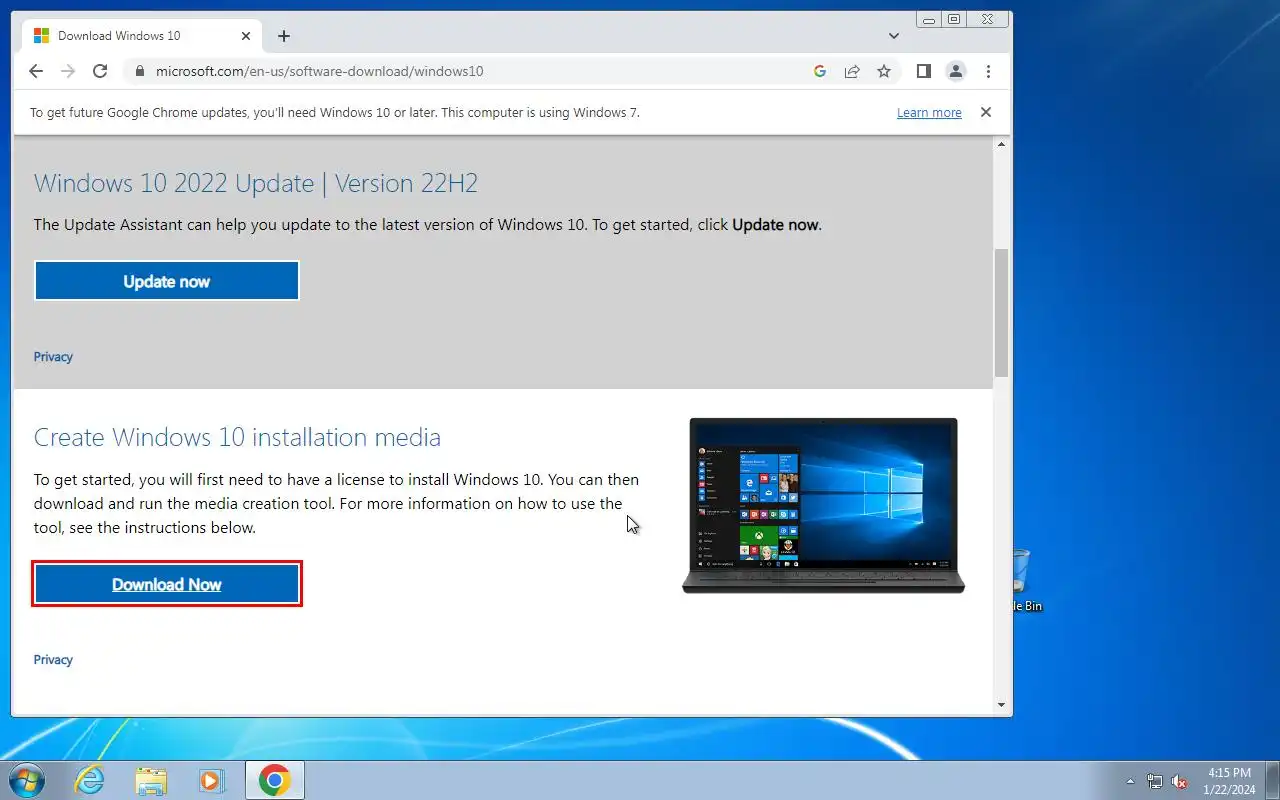Open the Privacy link under Update now
Screen dimensions: 1280x800
[53, 357]
